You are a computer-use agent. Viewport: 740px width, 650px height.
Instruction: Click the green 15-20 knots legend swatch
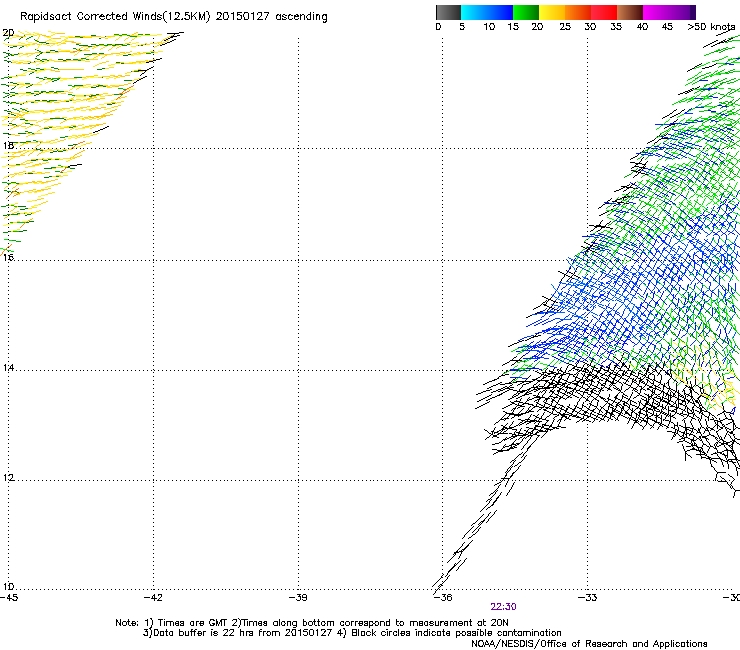click(526, 12)
